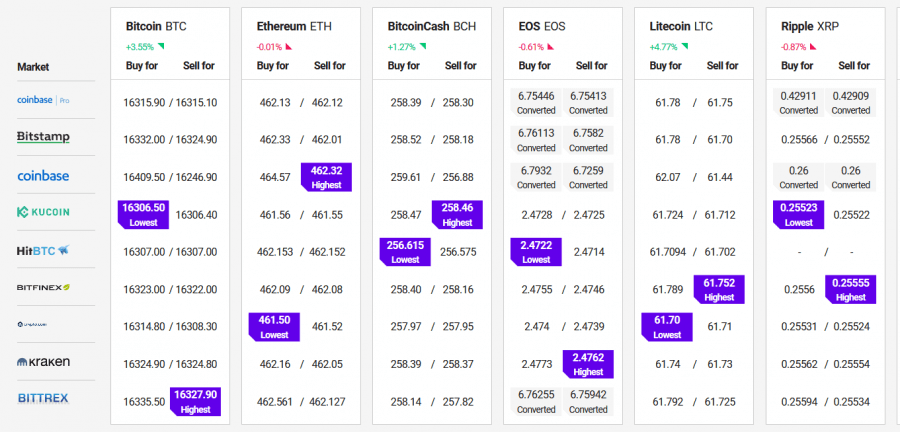Select the highest Litecoin sell price 61.752
The width and height of the screenshot is (900, 432).
point(719,290)
